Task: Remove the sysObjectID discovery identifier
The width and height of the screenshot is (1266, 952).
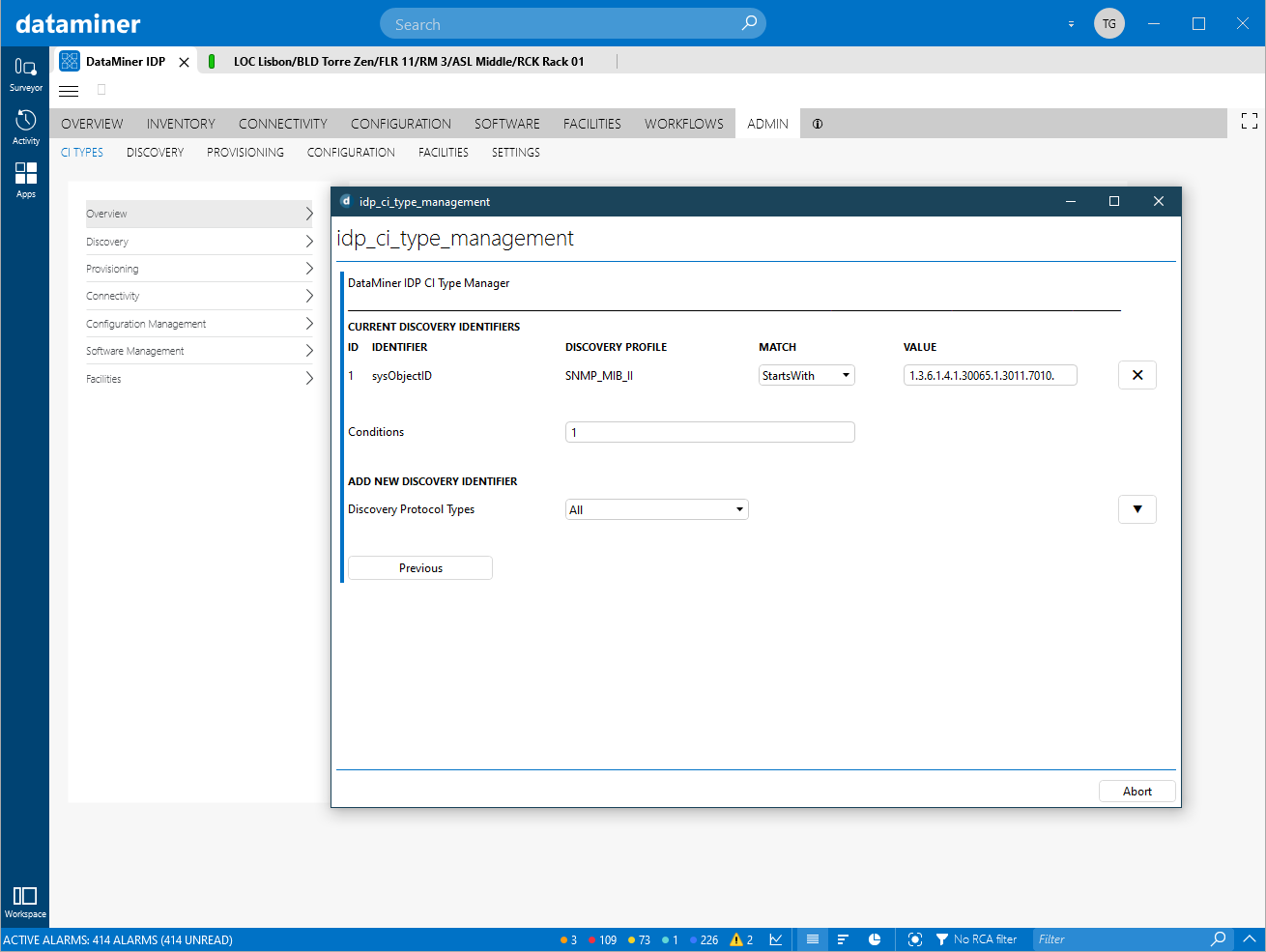Action: pos(1137,375)
